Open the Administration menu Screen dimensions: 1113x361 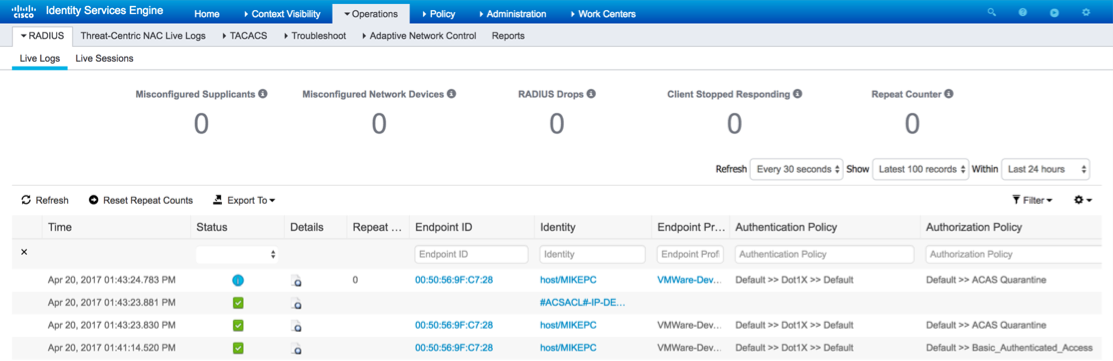click(x=512, y=14)
